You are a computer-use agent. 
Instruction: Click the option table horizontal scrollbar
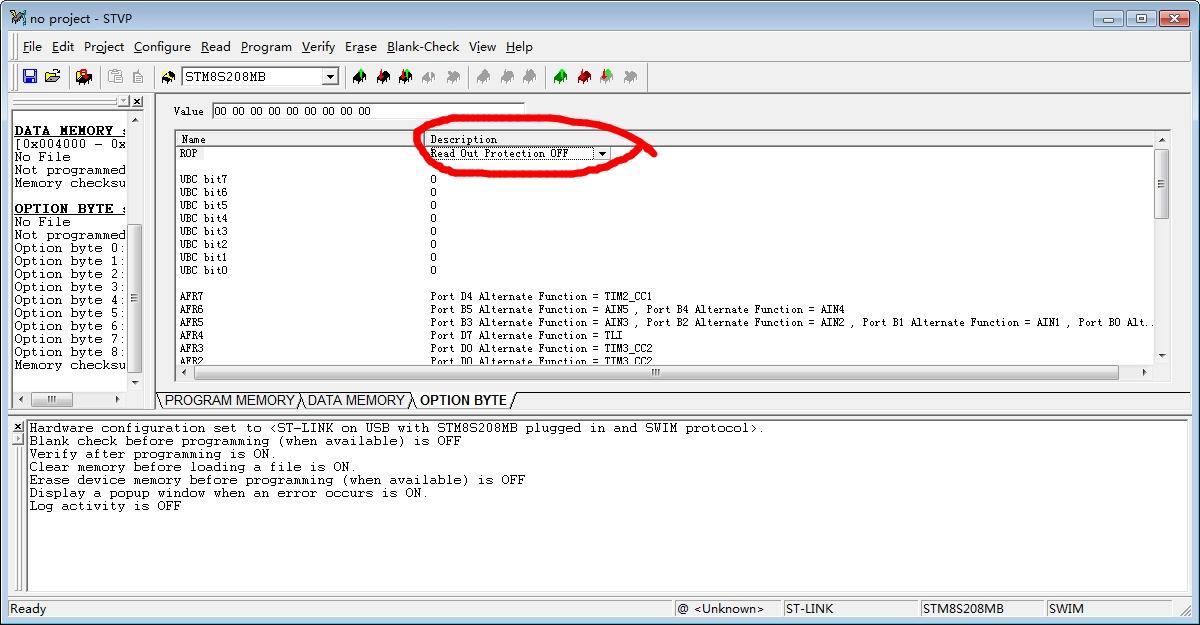tap(656, 373)
